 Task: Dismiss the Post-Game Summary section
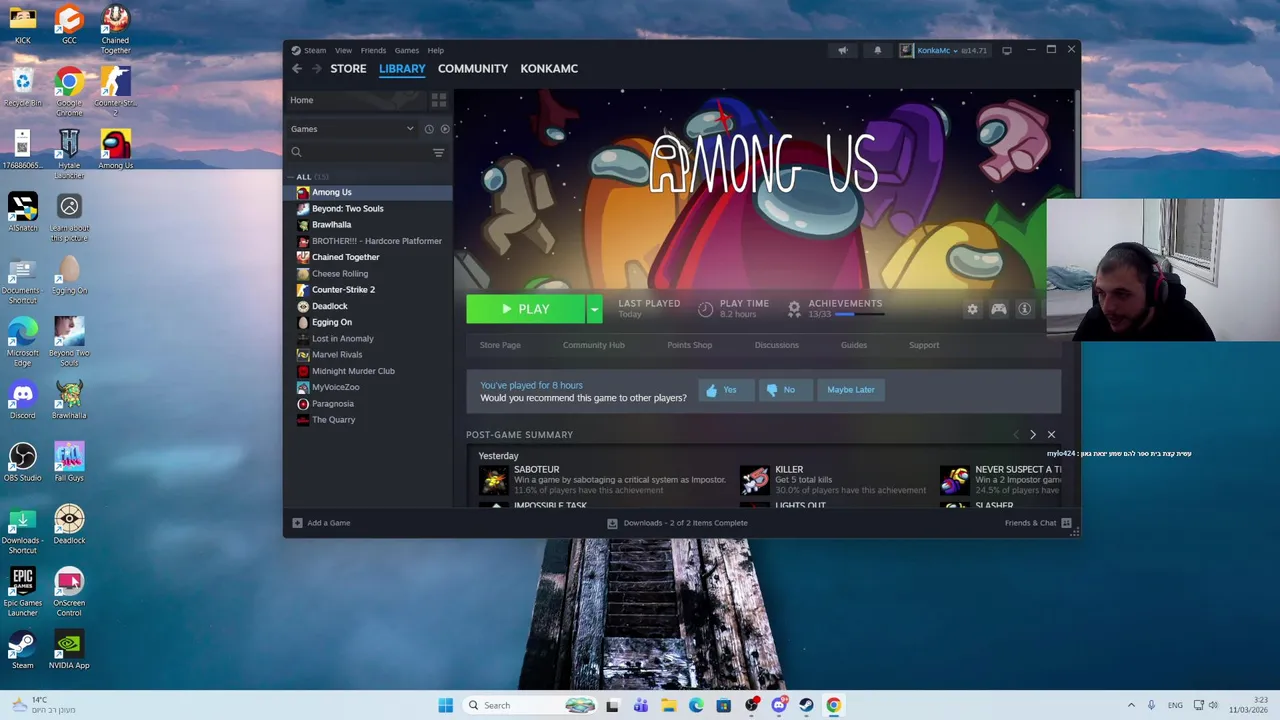1051,435
